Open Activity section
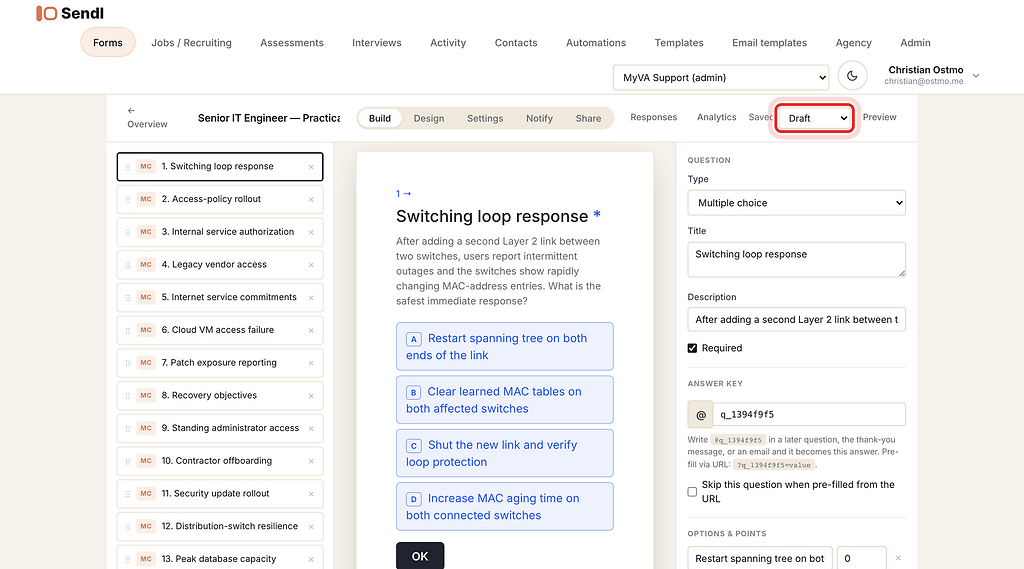Screen dimensions: 1024x569 tap(448, 42)
